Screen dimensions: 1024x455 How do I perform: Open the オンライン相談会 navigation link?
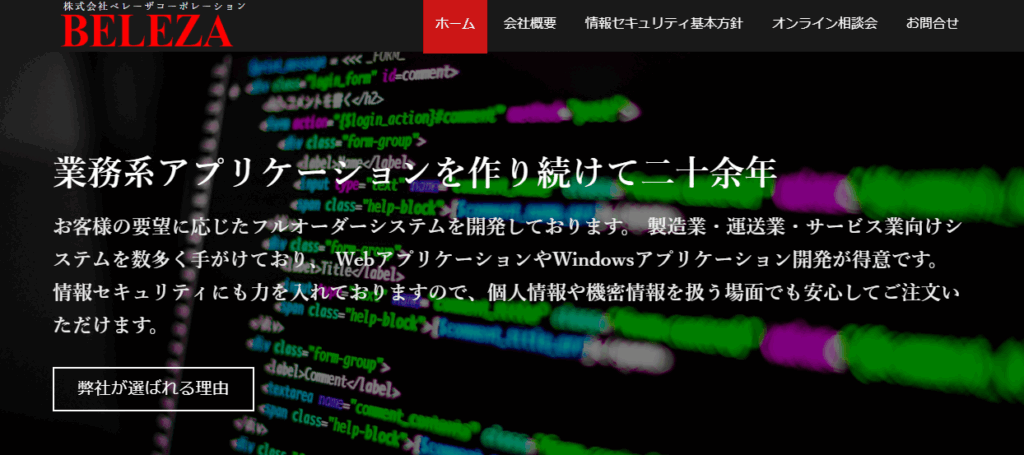click(x=824, y=23)
